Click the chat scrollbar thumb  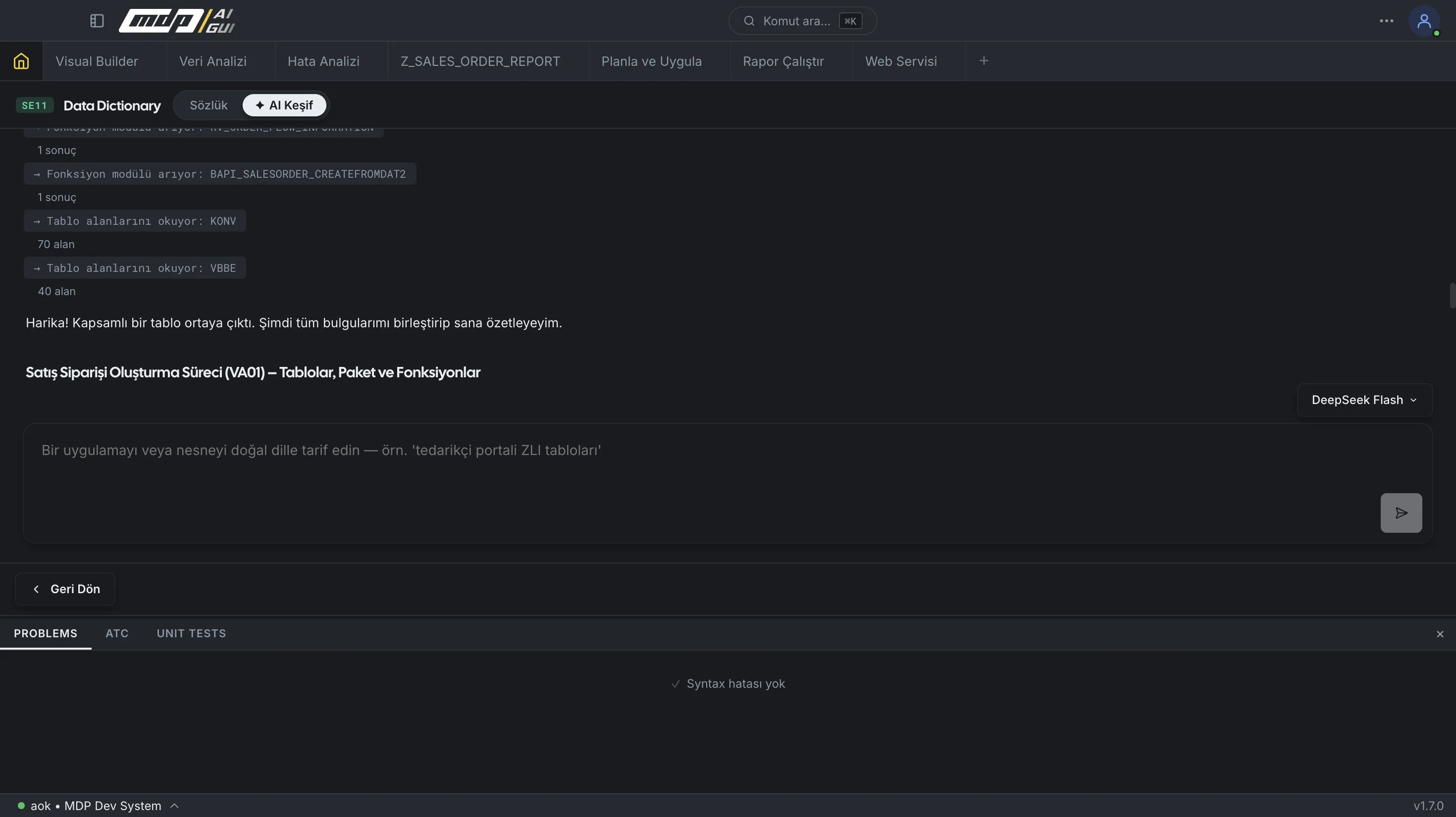point(1452,296)
